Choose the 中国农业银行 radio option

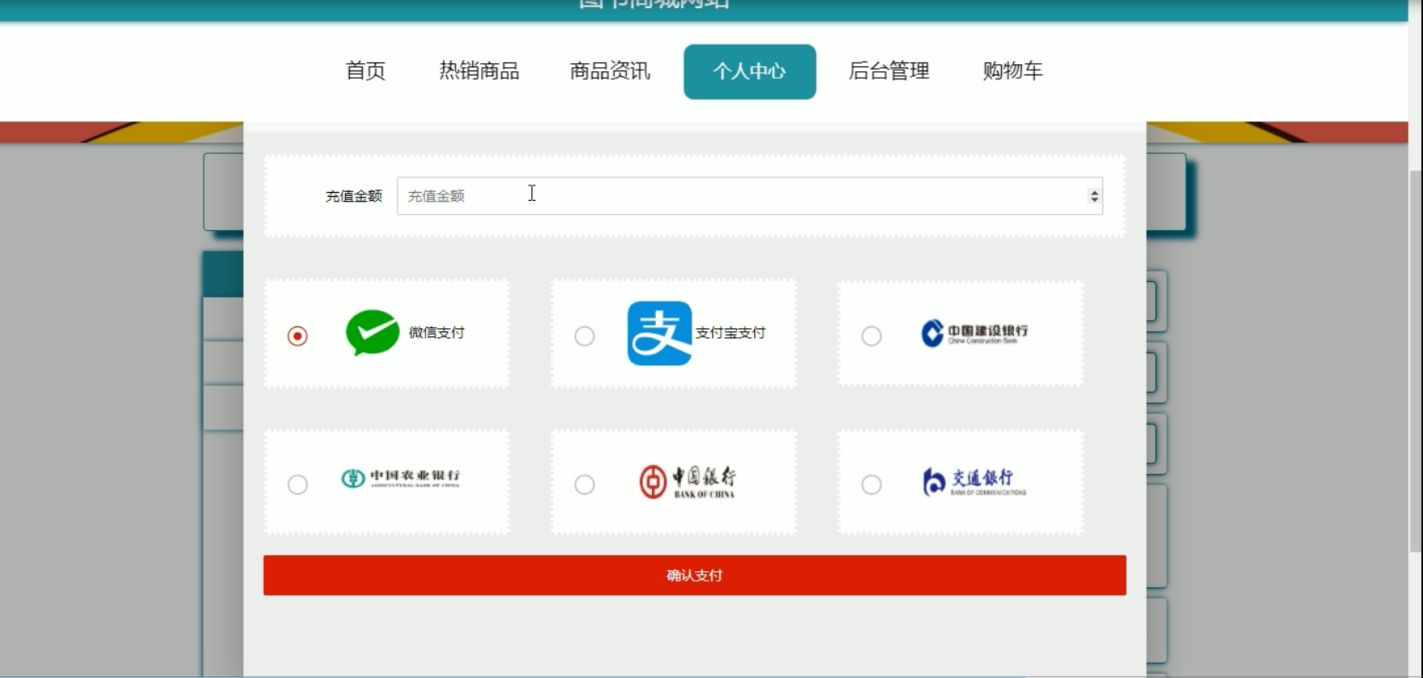[297, 484]
